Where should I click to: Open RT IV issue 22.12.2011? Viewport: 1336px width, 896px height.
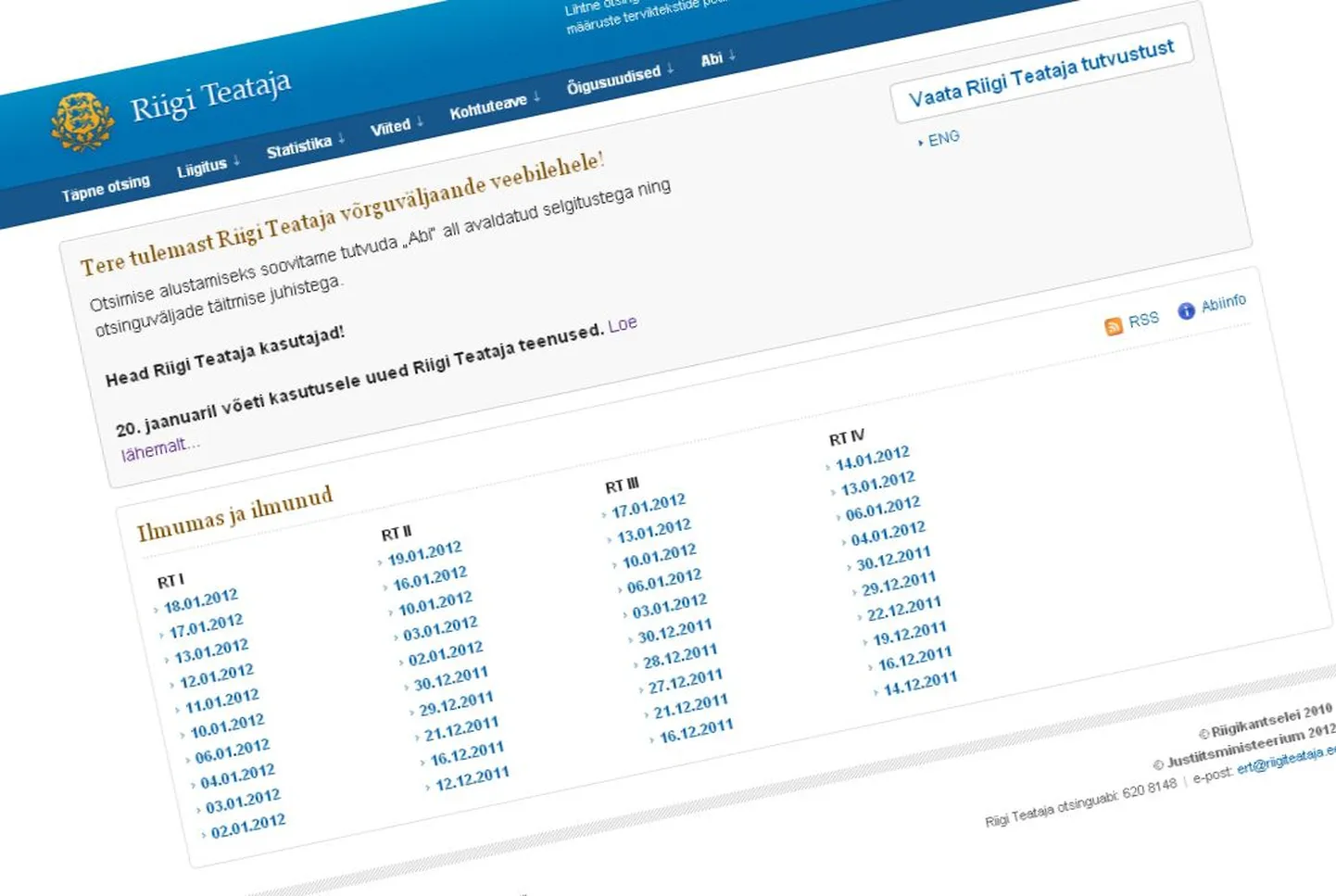click(x=904, y=608)
